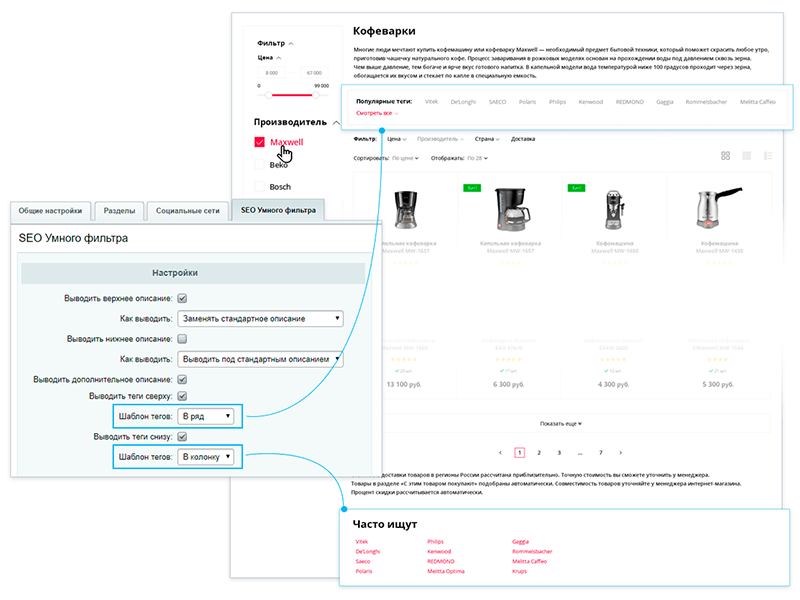Toggle Выводить теги сверху checkbox
Image resolution: width=800 pixels, height=600 pixels.
pyautogui.click(x=182, y=396)
